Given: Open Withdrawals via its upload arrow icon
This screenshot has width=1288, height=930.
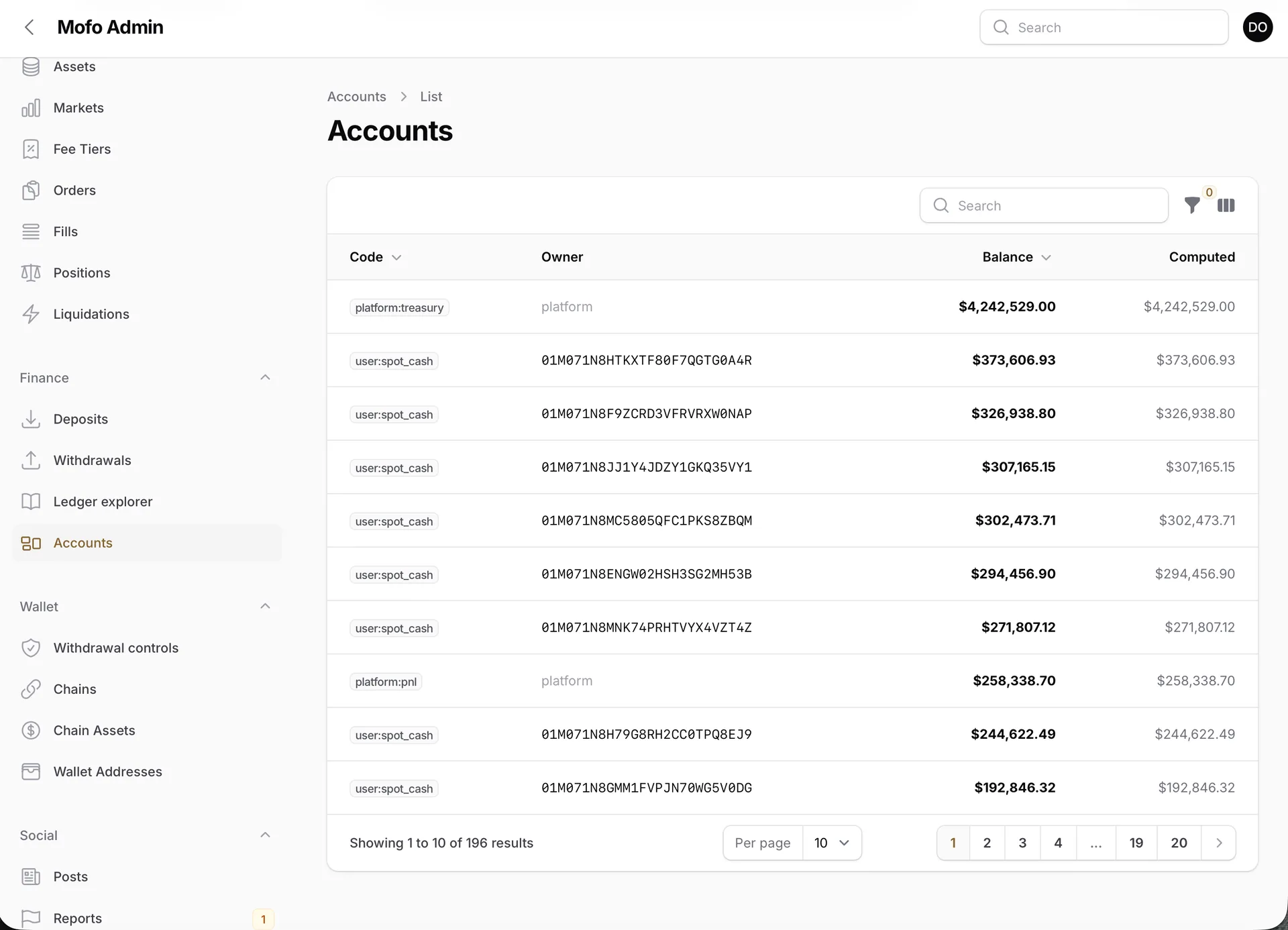Looking at the screenshot, I should [x=31, y=460].
